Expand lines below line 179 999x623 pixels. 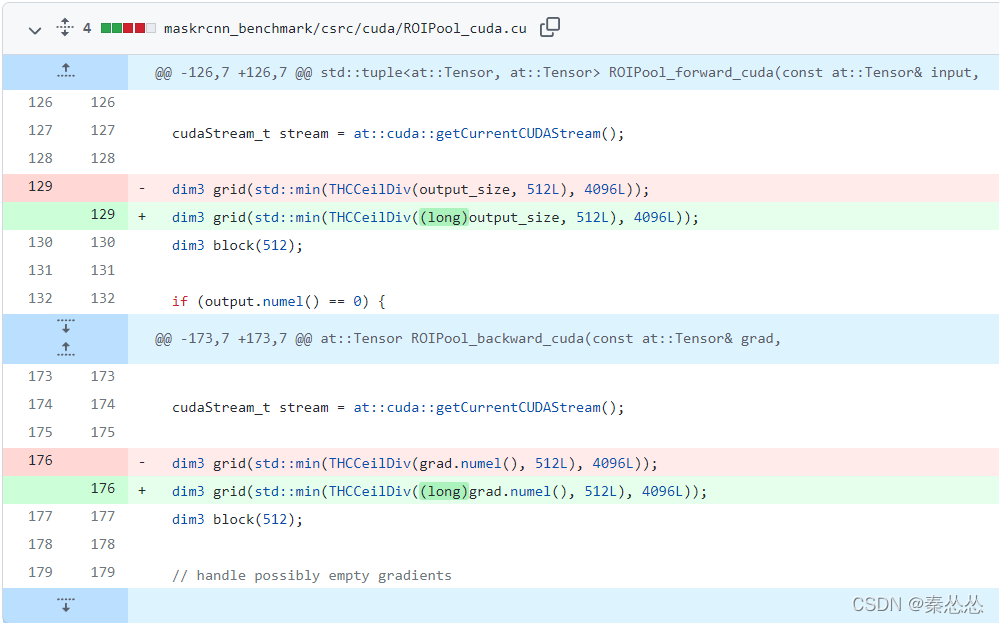[66, 605]
